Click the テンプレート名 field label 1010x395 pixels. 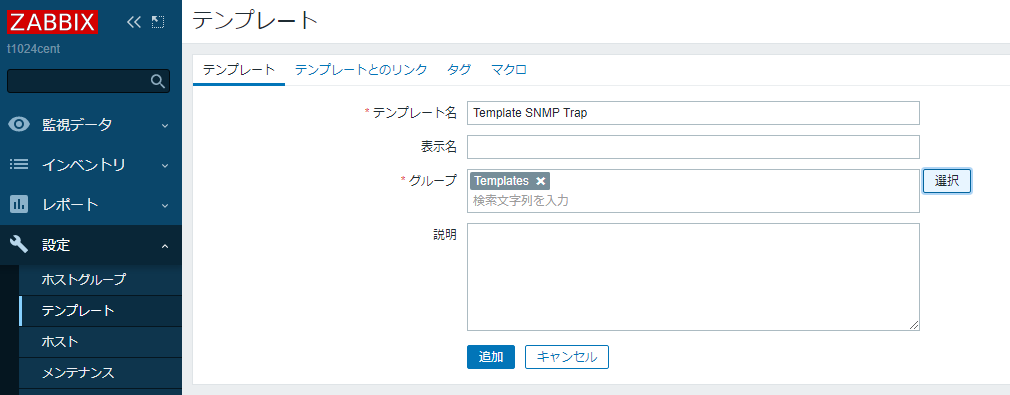click(415, 113)
